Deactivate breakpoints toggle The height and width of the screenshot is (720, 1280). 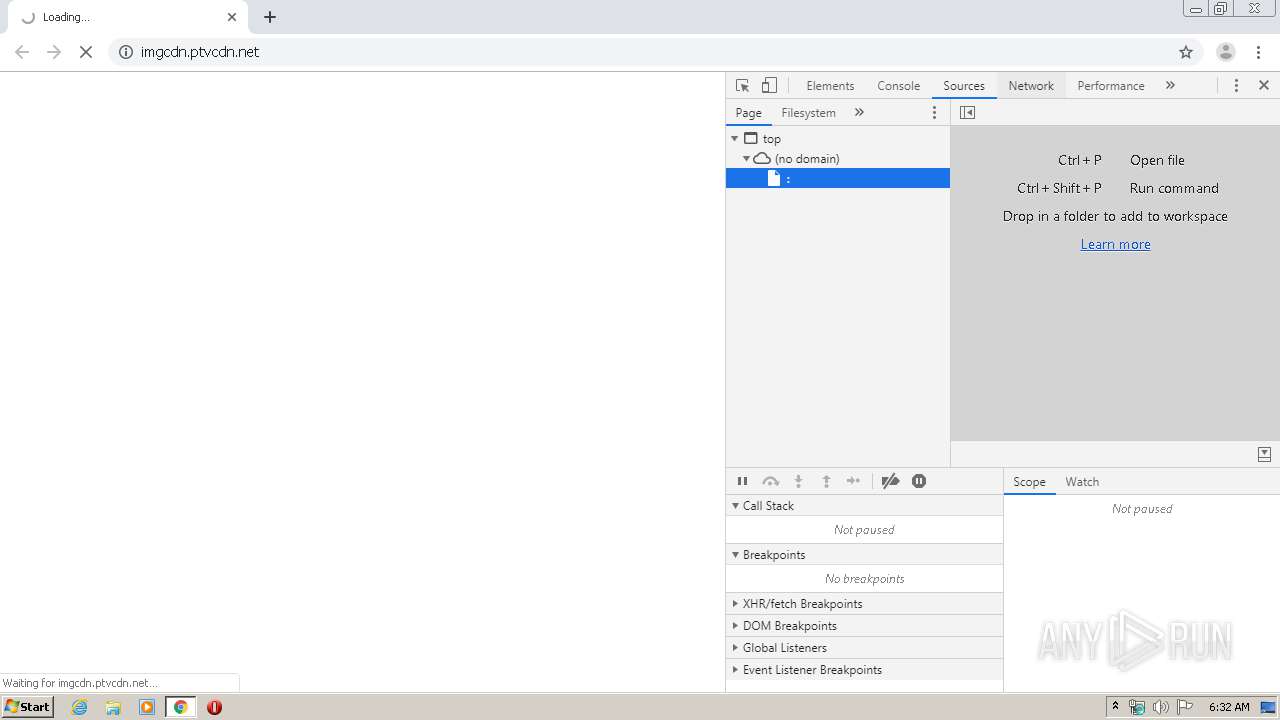pos(890,481)
